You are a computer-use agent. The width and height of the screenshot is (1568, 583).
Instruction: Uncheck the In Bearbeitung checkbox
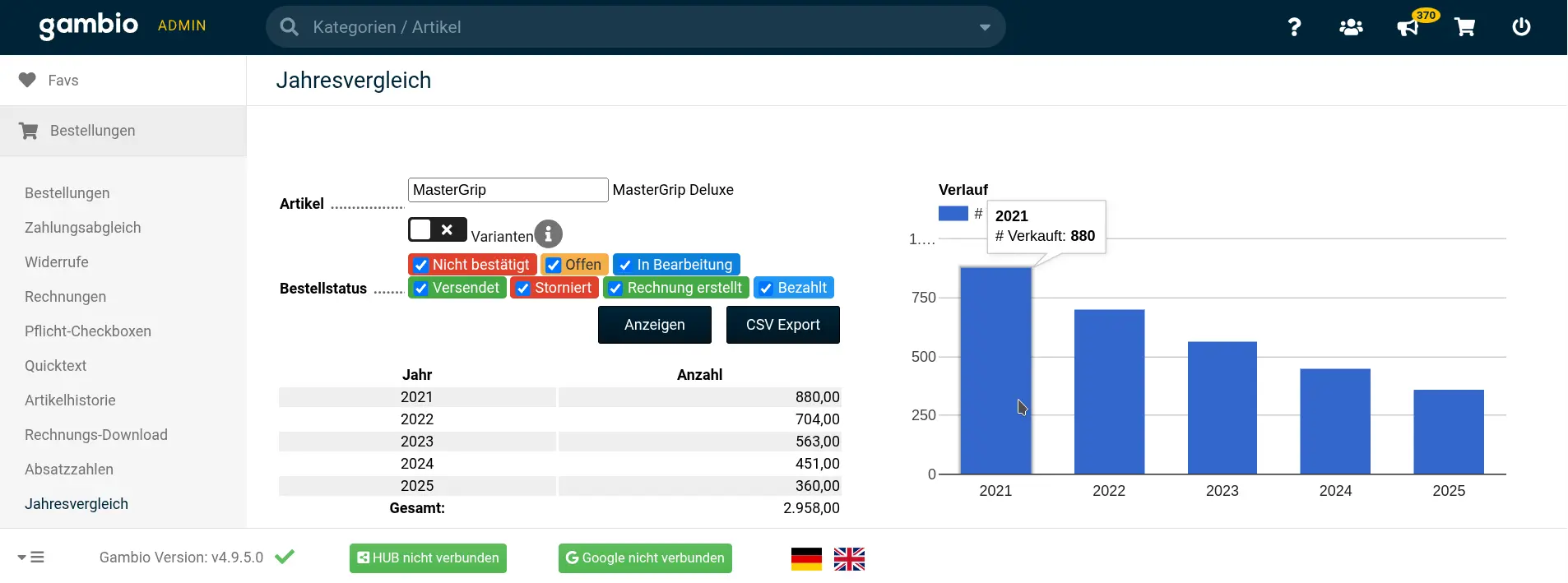(x=625, y=265)
